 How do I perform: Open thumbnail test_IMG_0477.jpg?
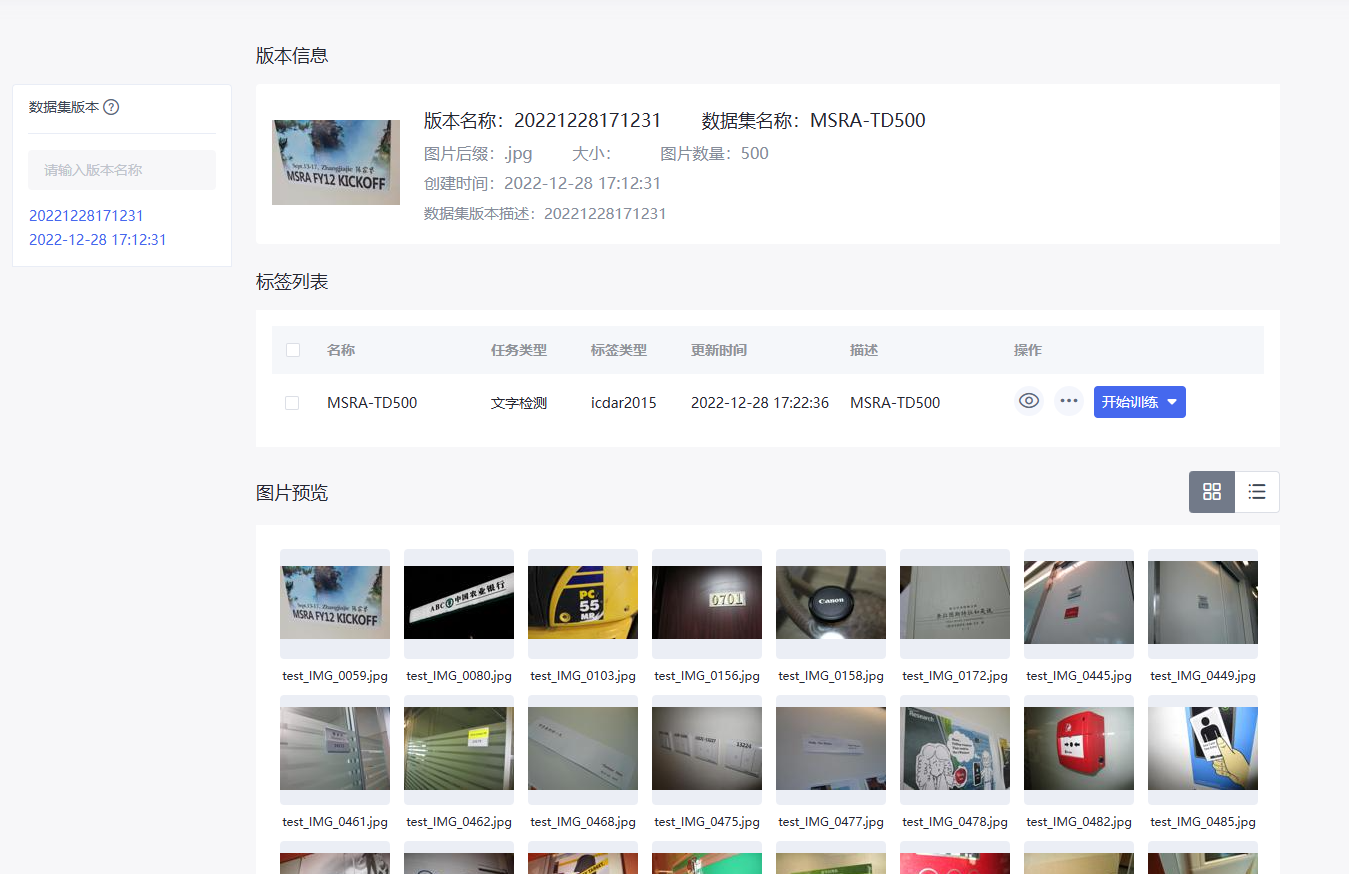[x=831, y=749]
